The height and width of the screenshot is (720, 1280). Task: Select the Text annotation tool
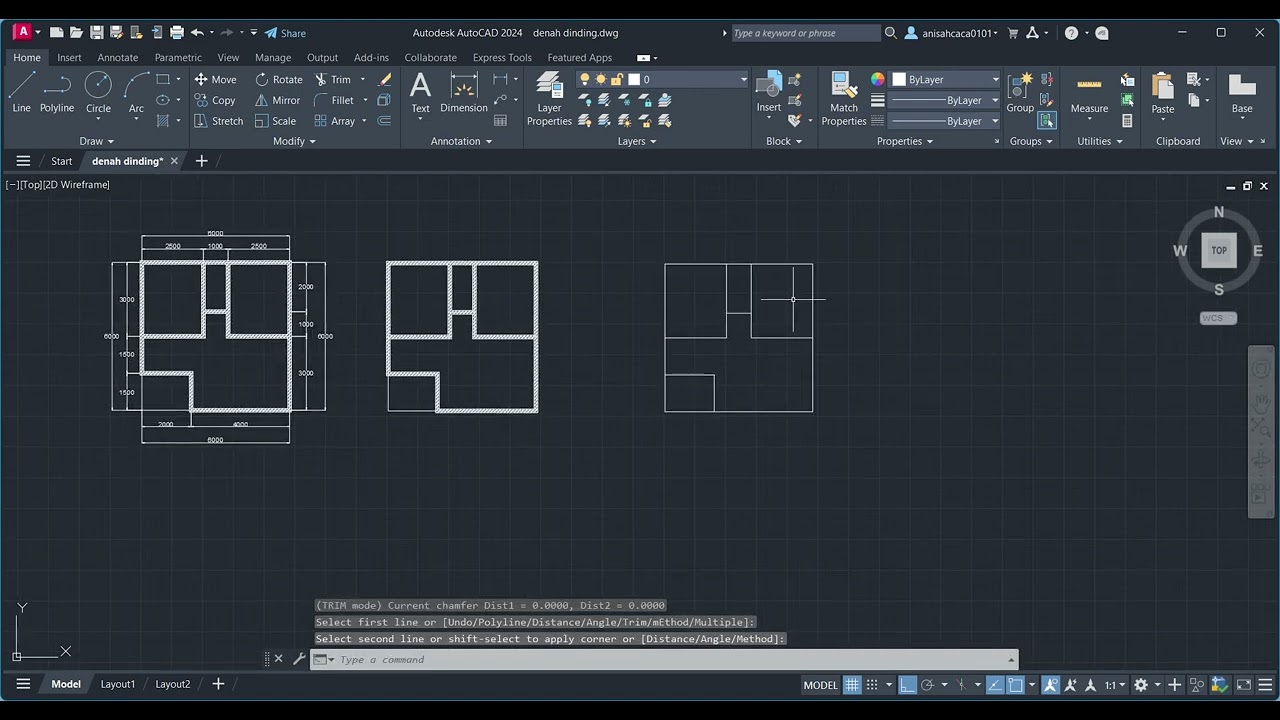[421, 93]
